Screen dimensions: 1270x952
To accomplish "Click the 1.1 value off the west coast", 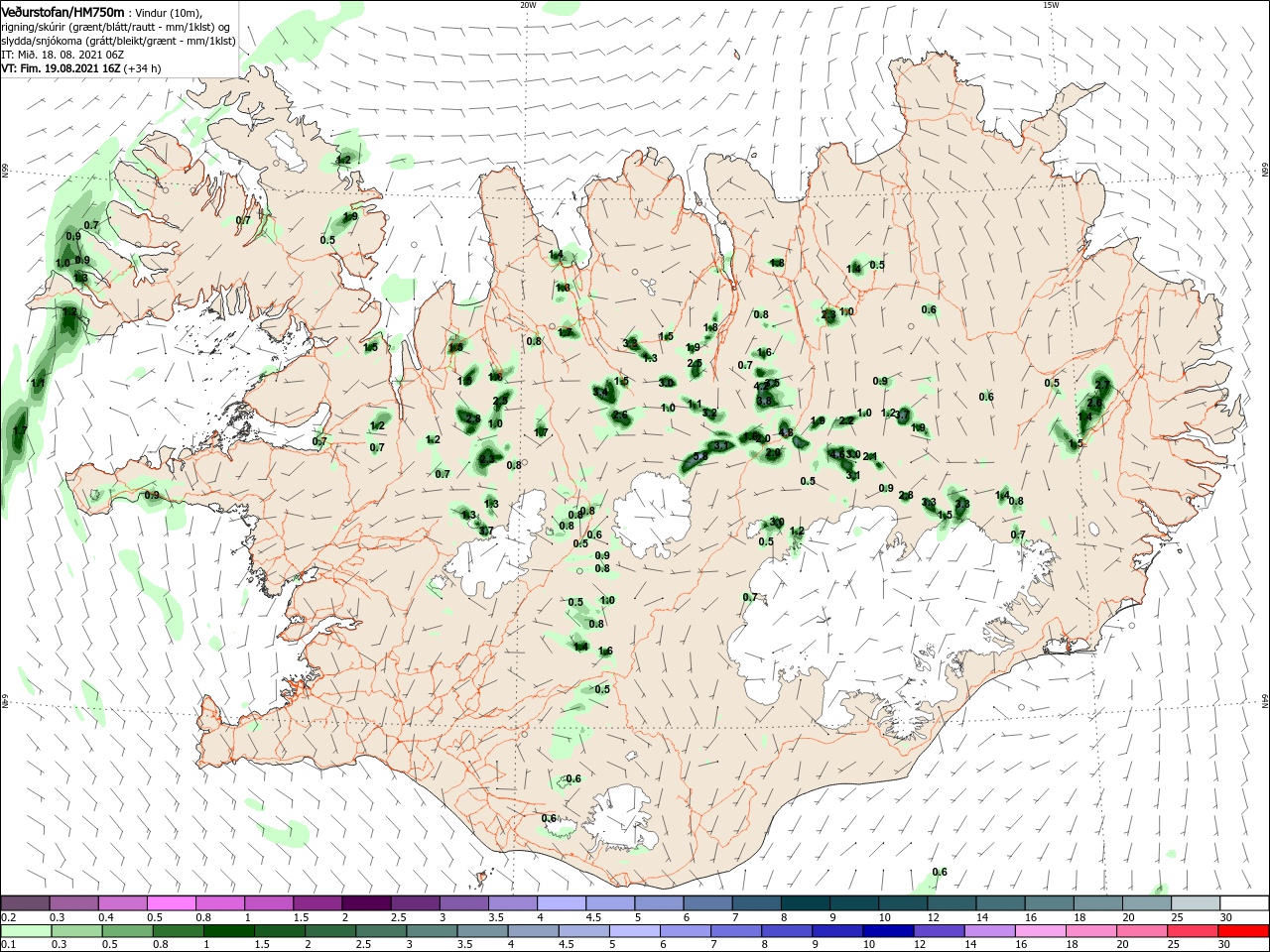I will click(x=38, y=383).
